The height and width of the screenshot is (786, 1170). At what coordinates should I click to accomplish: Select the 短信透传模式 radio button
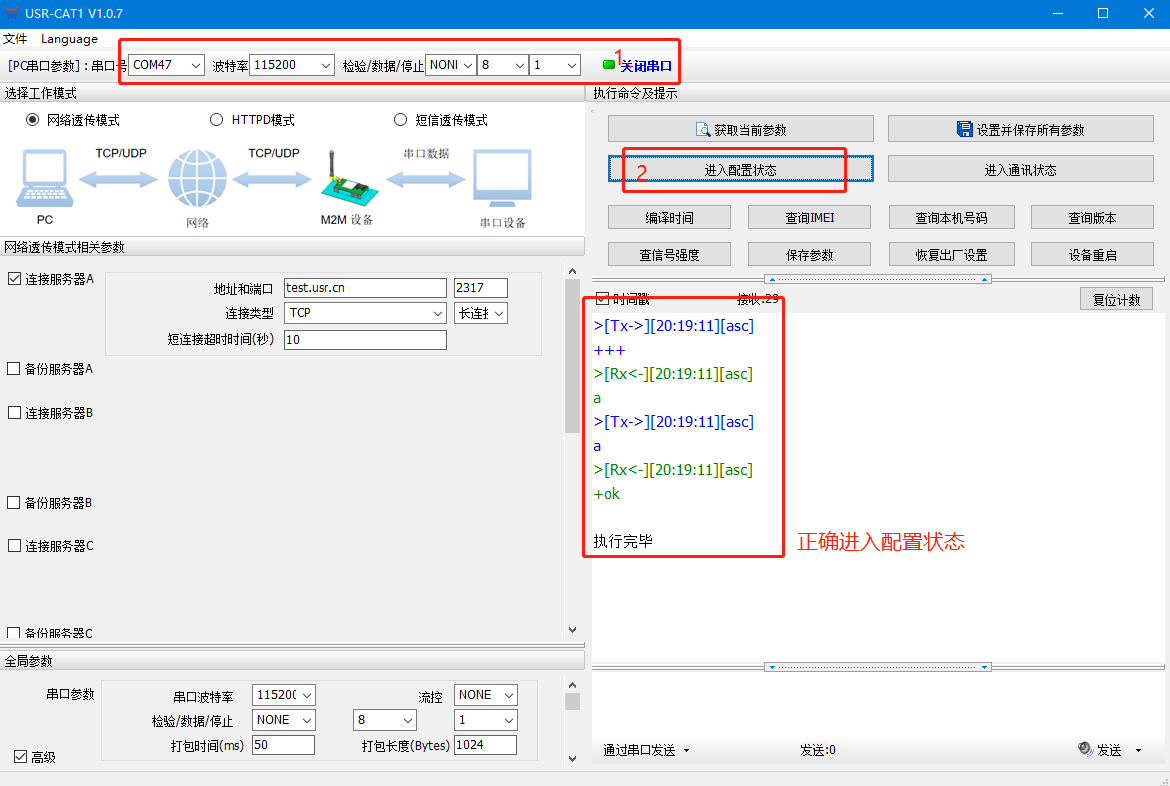pyautogui.click(x=401, y=120)
